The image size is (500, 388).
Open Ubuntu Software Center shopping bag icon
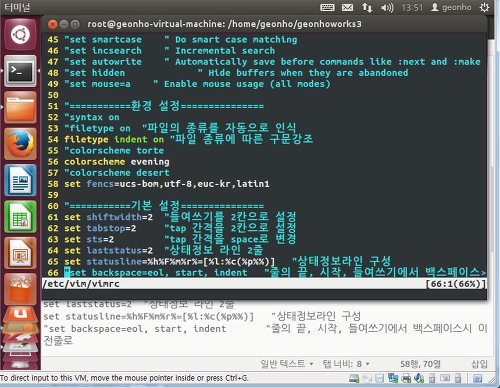click(20, 289)
